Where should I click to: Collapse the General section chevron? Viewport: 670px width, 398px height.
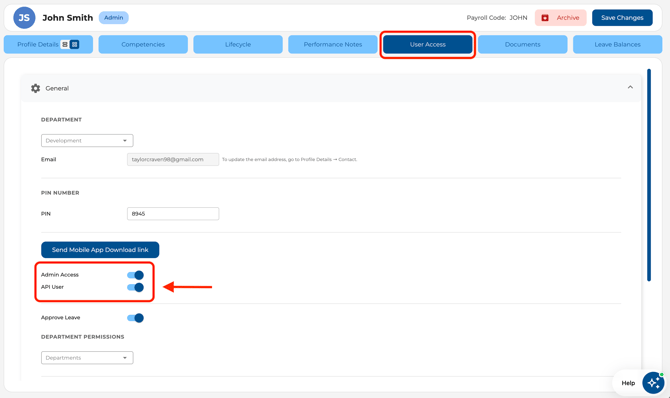[x=630, y=87]
